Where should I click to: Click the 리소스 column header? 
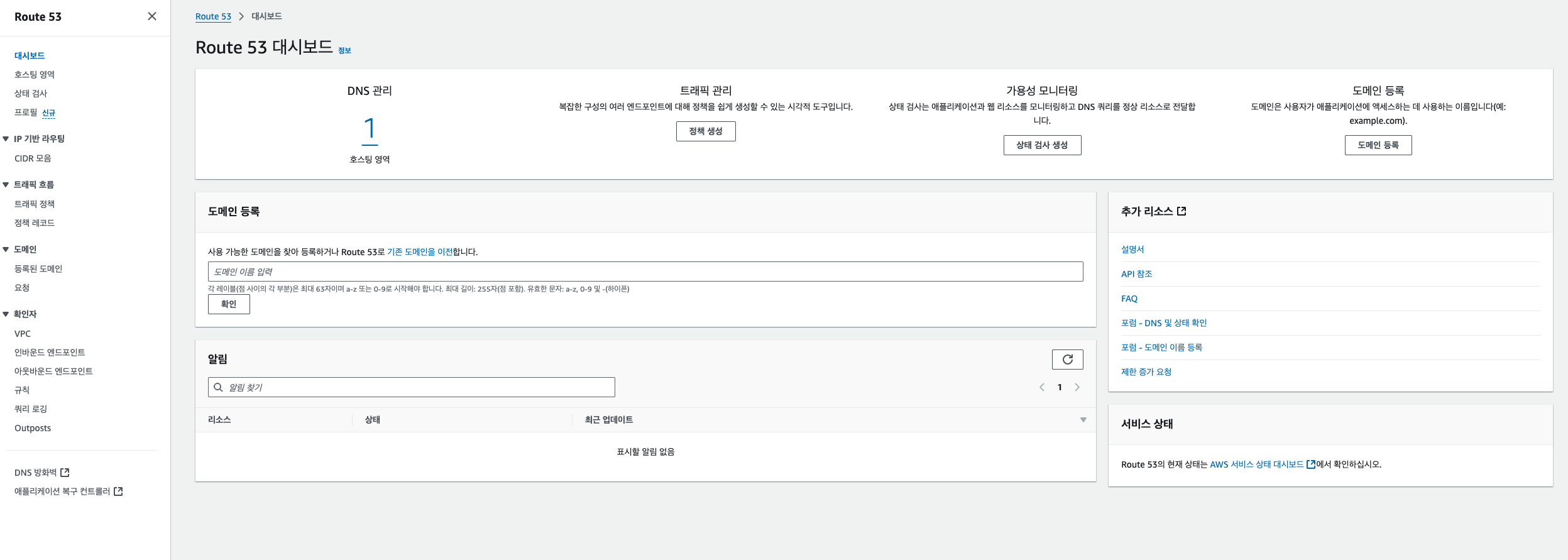point(219,420)
